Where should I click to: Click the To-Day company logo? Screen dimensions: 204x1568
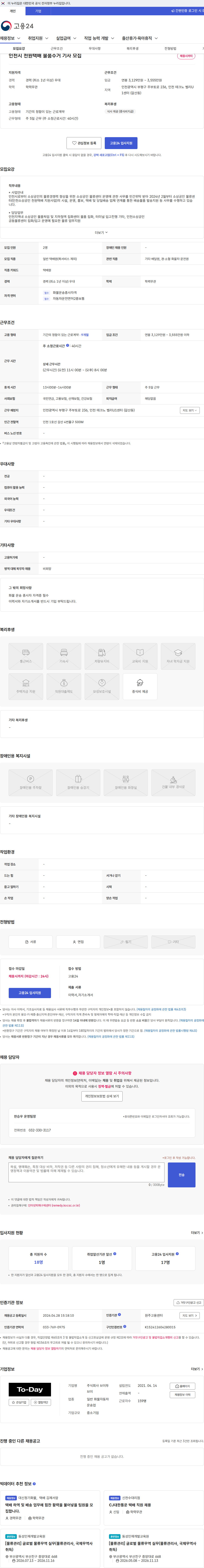pyautogui.click(x=30, y=1390)
